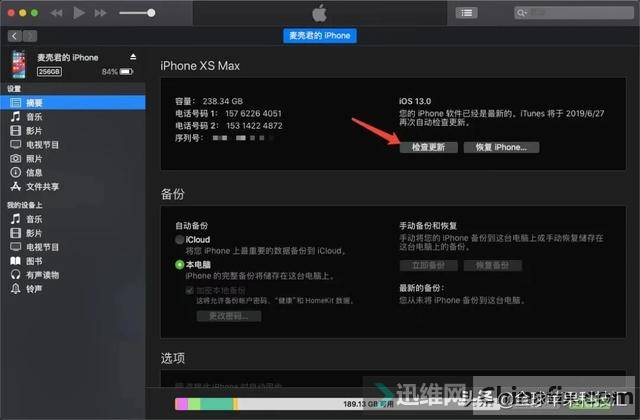Viewport: 640px width, 420px height.
Task: Click the 256GB capacity badge
Action: point(49,72)
